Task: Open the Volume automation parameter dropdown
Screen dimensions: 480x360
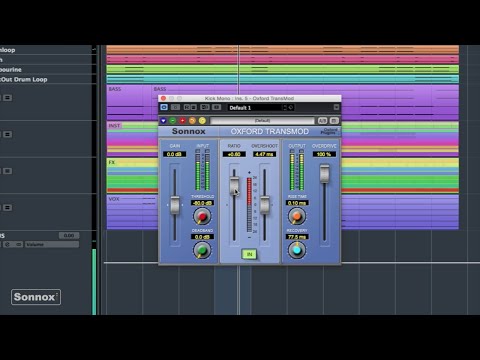Action: point(52,244)
